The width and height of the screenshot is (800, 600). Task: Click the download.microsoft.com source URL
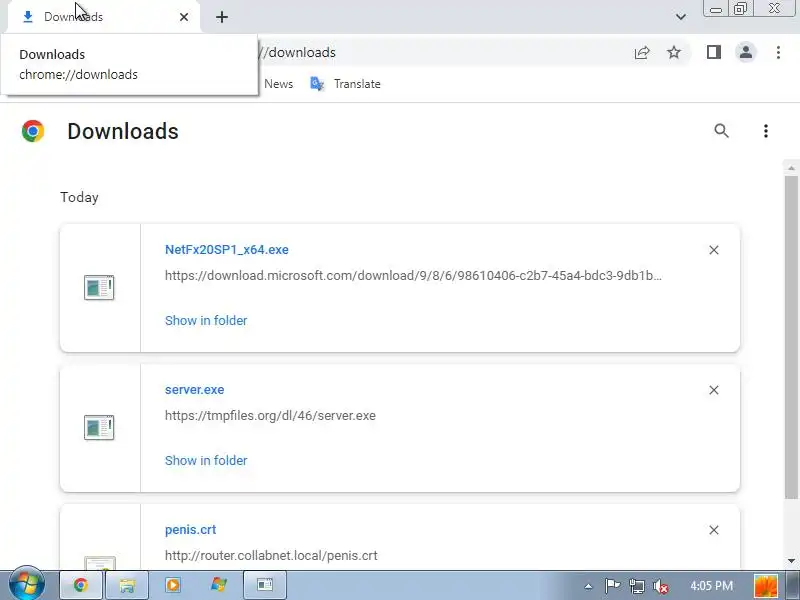(x=413, y=276)
